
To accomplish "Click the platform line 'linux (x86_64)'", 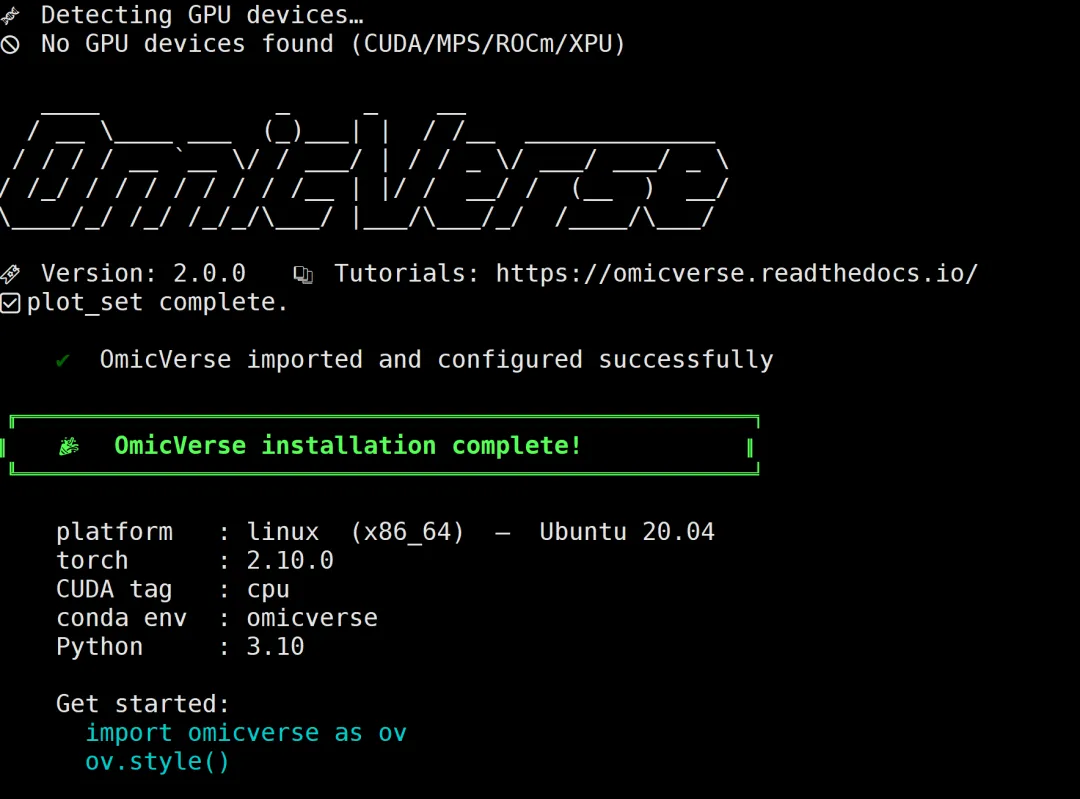I will [x=355, y=532].
